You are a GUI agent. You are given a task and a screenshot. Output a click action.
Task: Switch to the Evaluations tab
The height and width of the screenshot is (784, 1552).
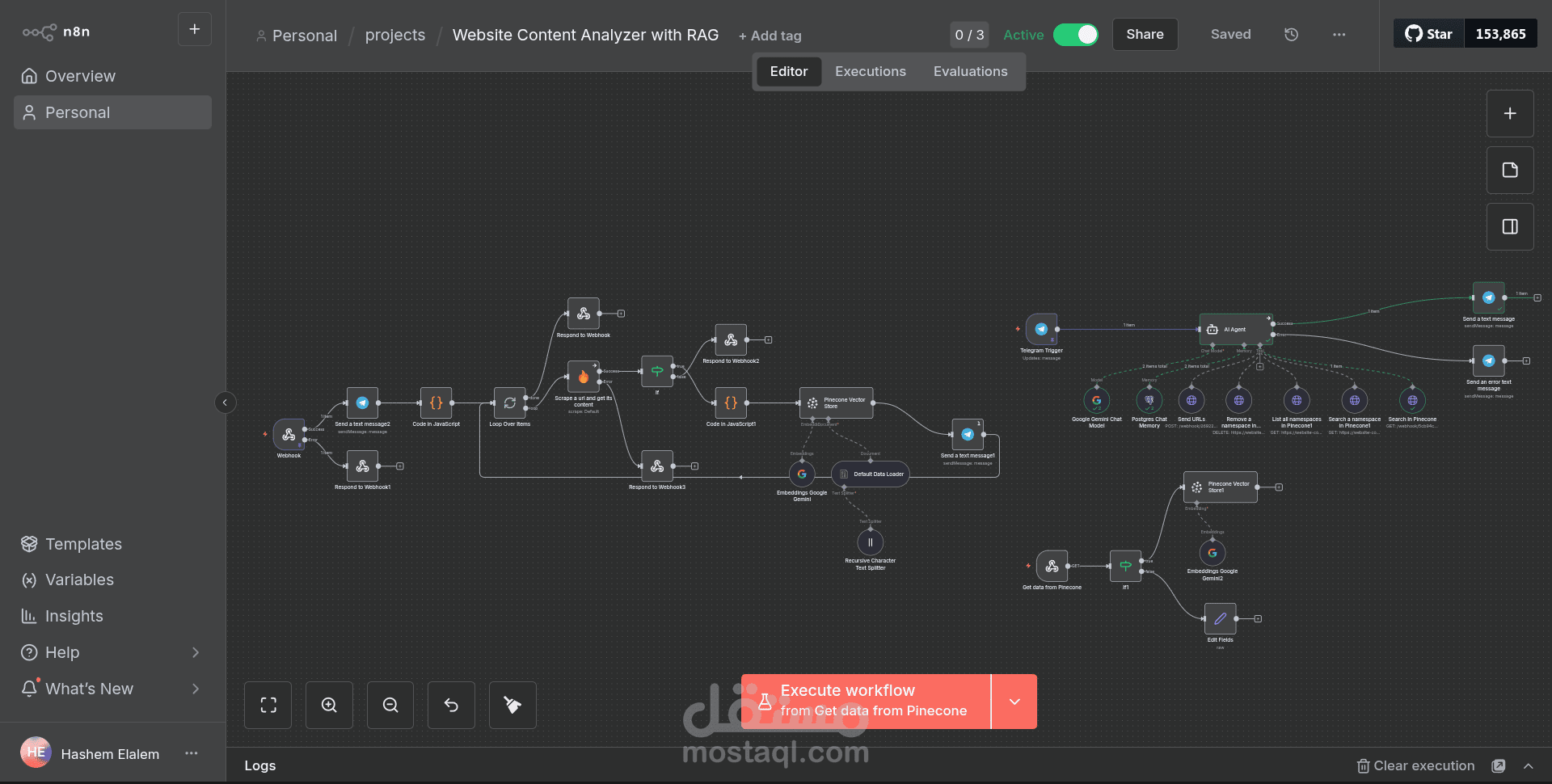970,72
